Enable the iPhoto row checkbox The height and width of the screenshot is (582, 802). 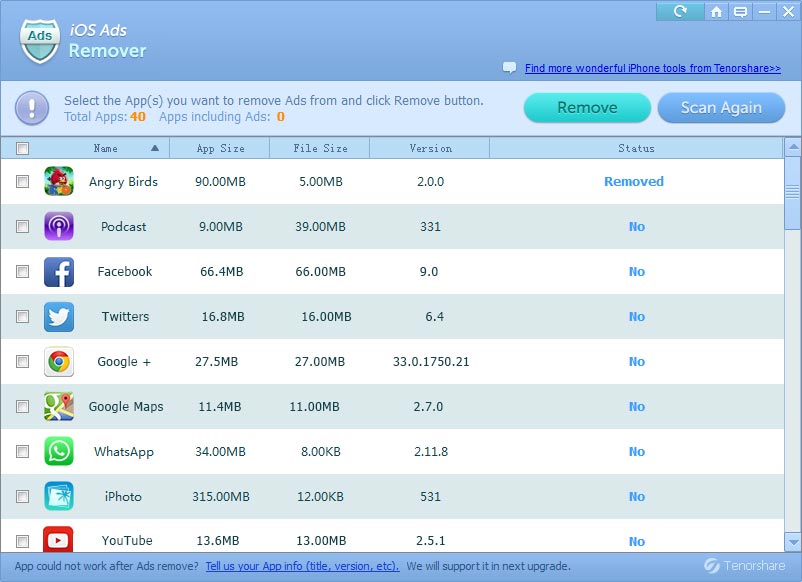[x=23, y=497]
